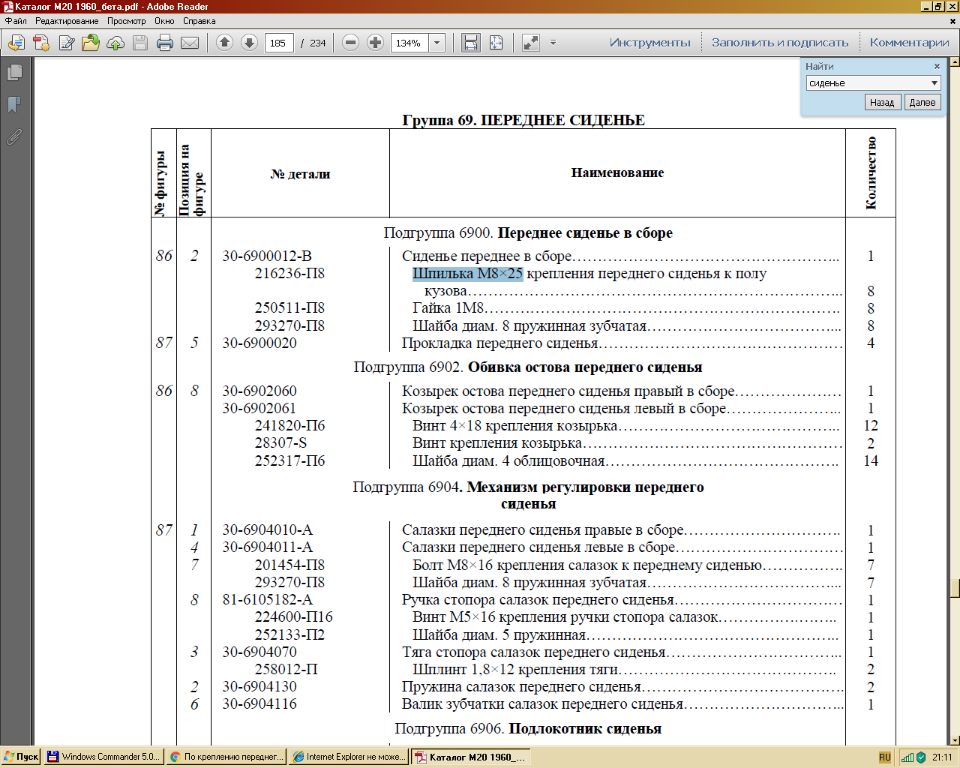Open the Заполнить и подписать pane
Screen dimensions: 960x768
[779, 43]
